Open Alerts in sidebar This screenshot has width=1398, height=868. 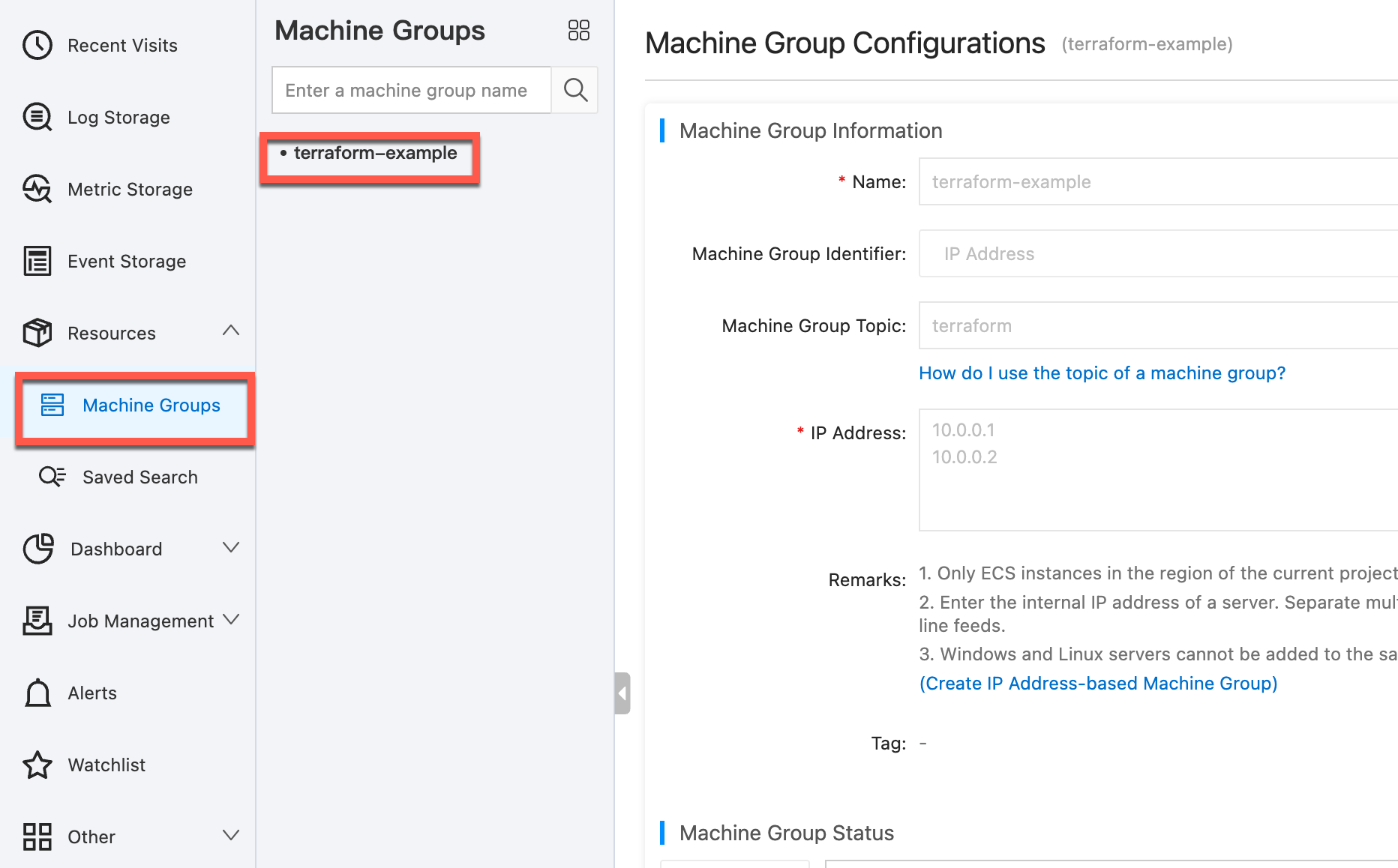click(92, 693)
